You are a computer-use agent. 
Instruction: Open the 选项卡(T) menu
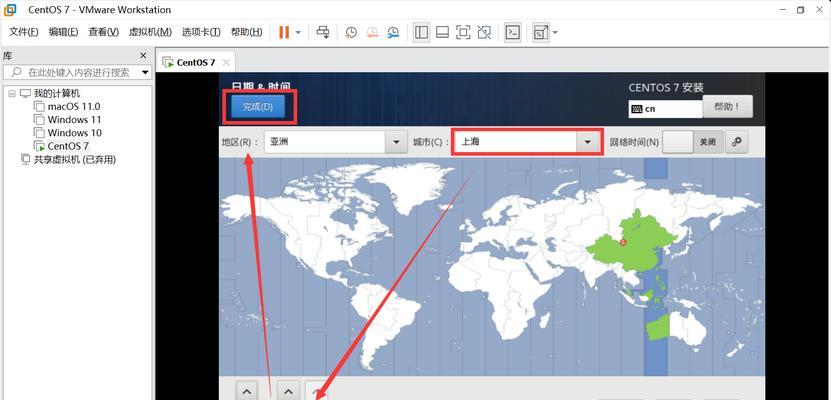tap(201, 32)
